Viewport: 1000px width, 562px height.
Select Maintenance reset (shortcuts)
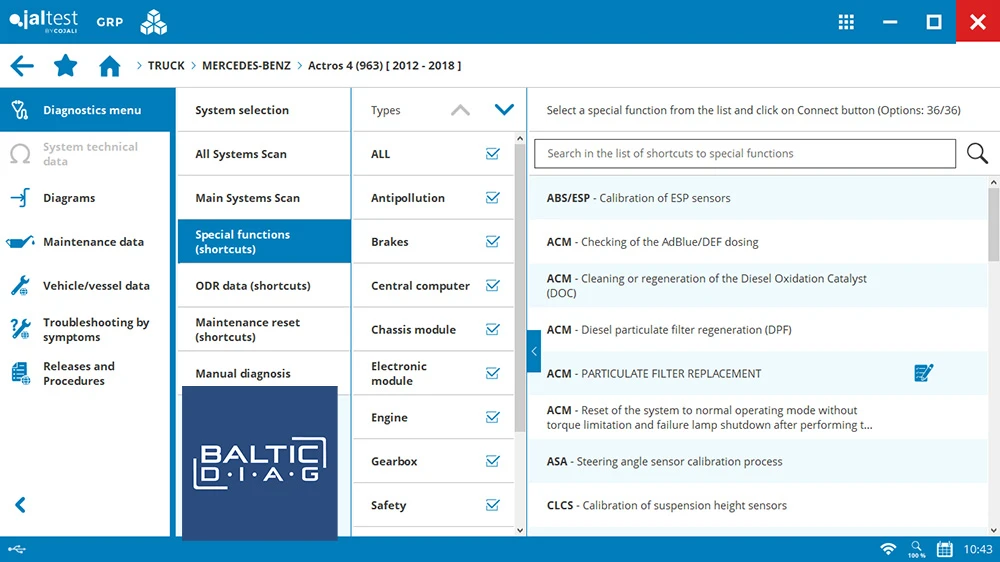point(264,329)
